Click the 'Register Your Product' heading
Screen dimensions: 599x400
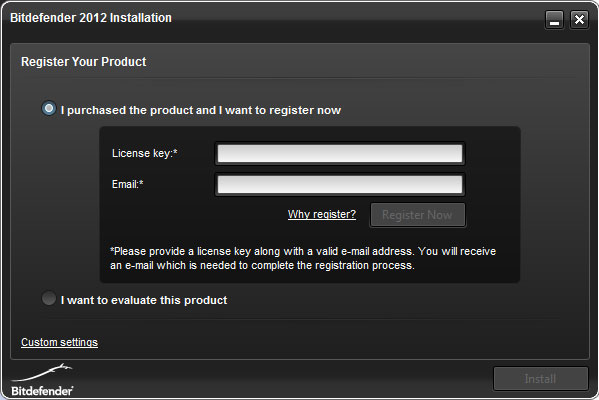point(84,62)
